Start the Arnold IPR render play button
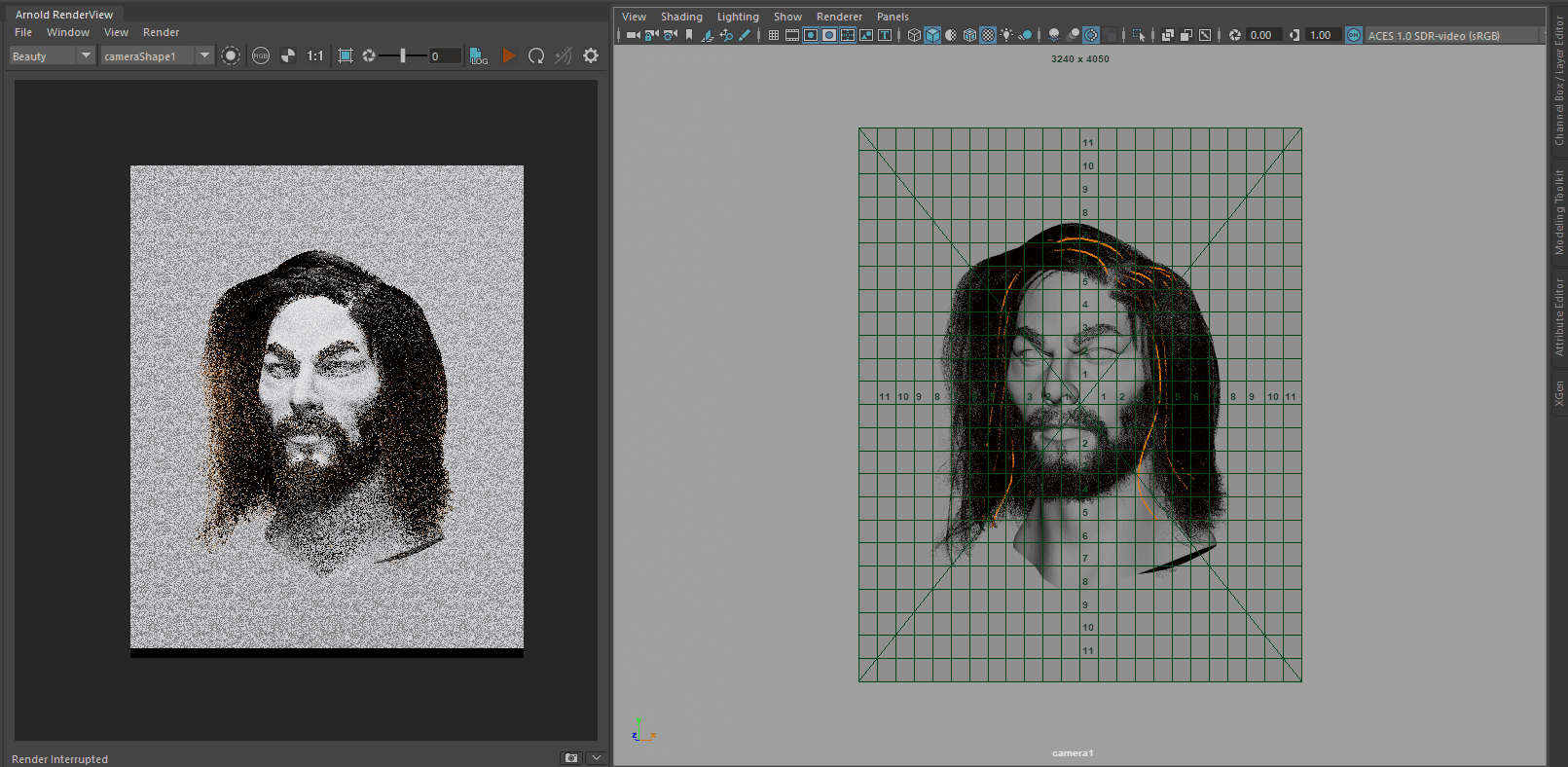The width and height of the screenshot is (1568, 767). point(508,55)
